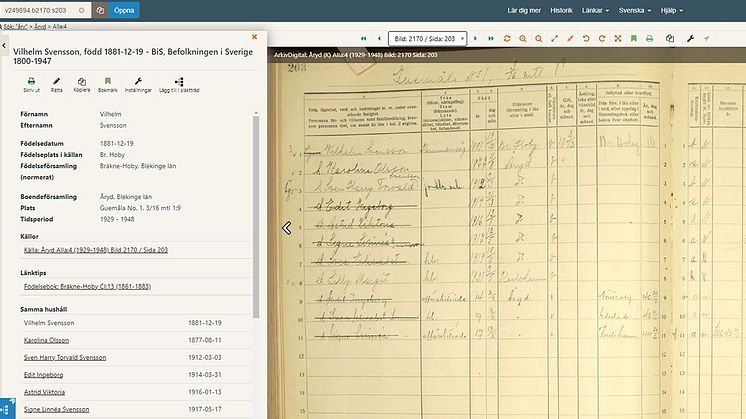Viewport: 746px width, 419px height.
Task: Click Lägg till i släktträd icon
Action: pos(178,83)
